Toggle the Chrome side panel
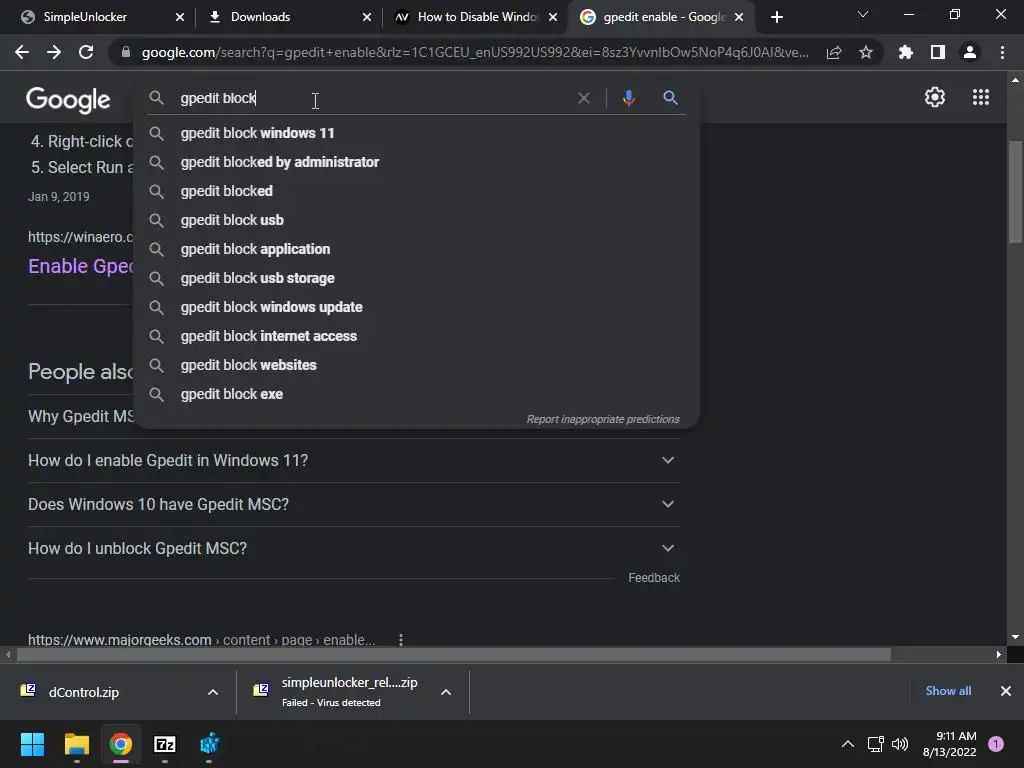 938,52
